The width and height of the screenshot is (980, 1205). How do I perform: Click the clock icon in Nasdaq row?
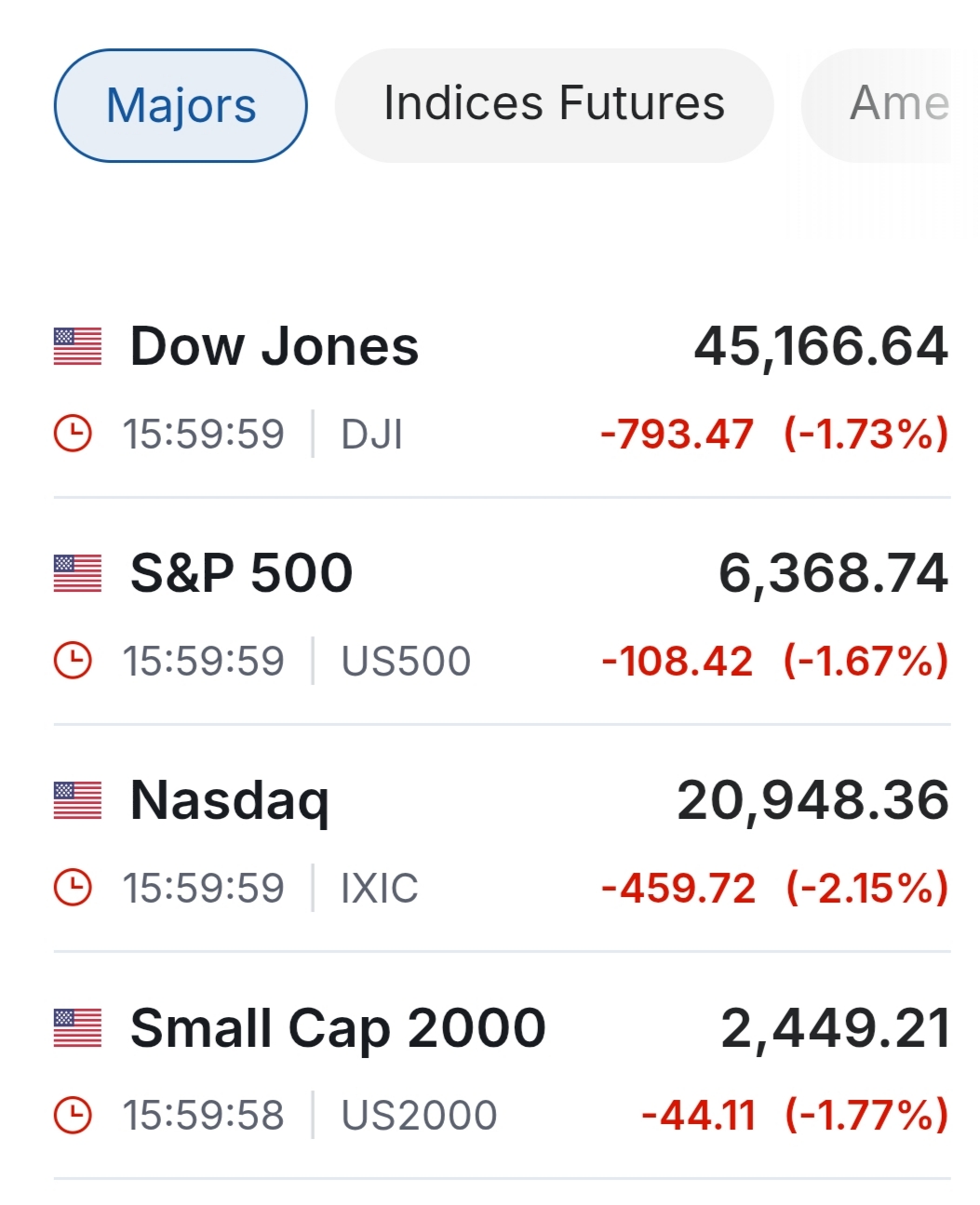click(73, 888)
